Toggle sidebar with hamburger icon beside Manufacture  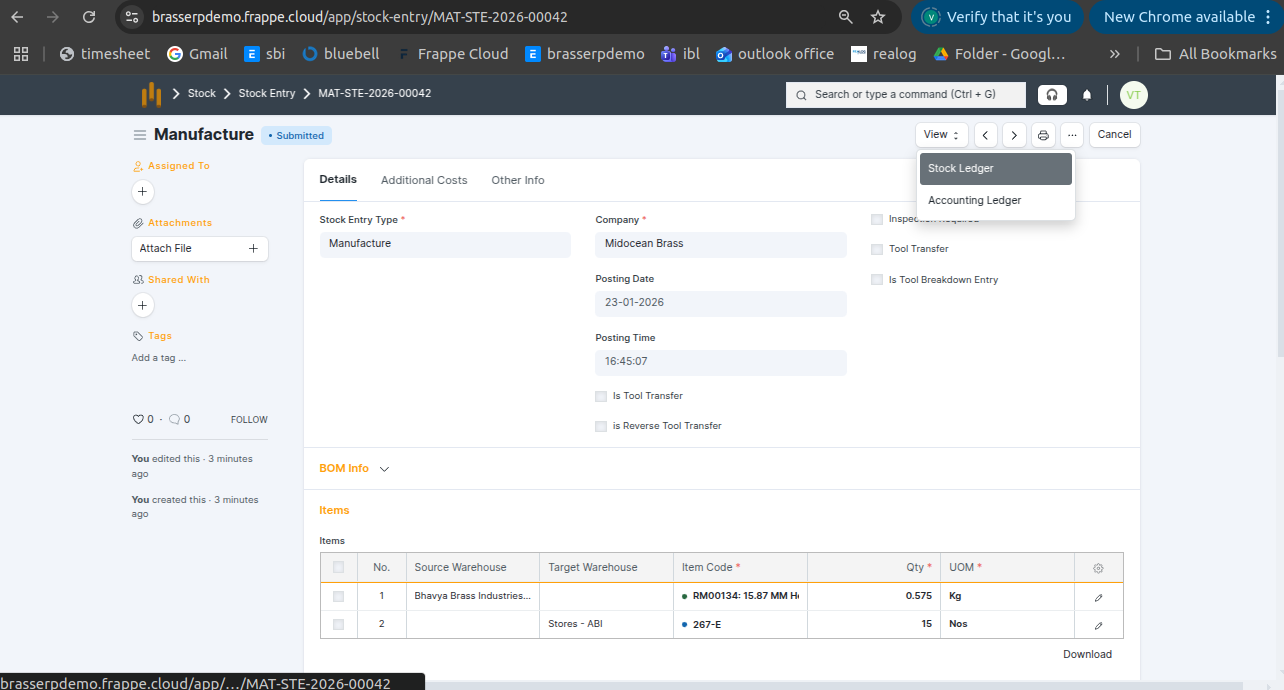tap(140, 135)
